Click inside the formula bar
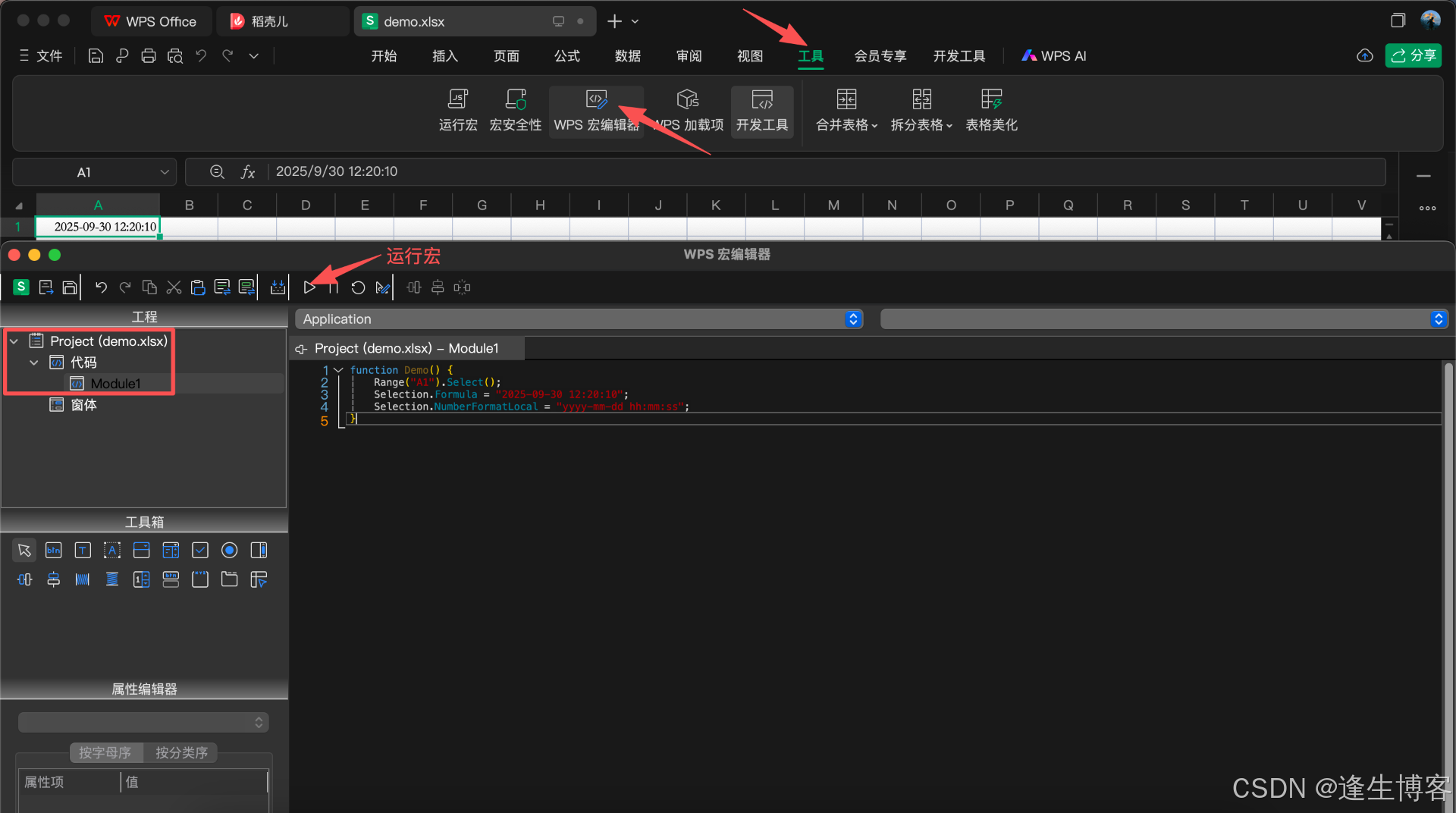Image resolution: width=1456 pixels, height=813 pixels. point(531,171)
